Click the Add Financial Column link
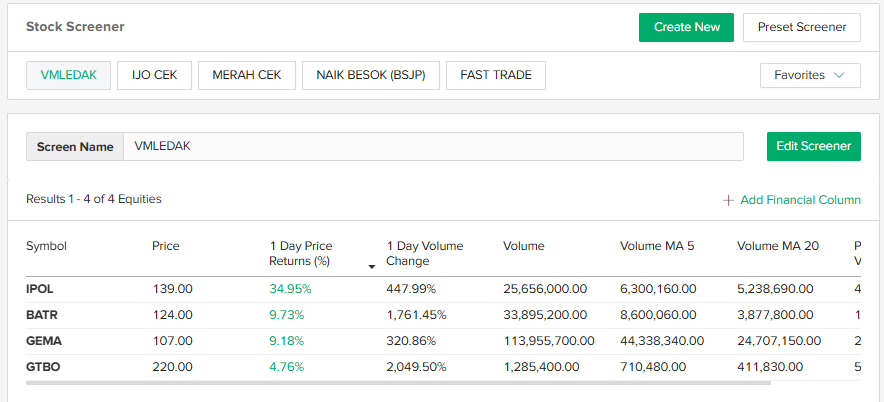The image size is (884, 402). pos(800,200)
